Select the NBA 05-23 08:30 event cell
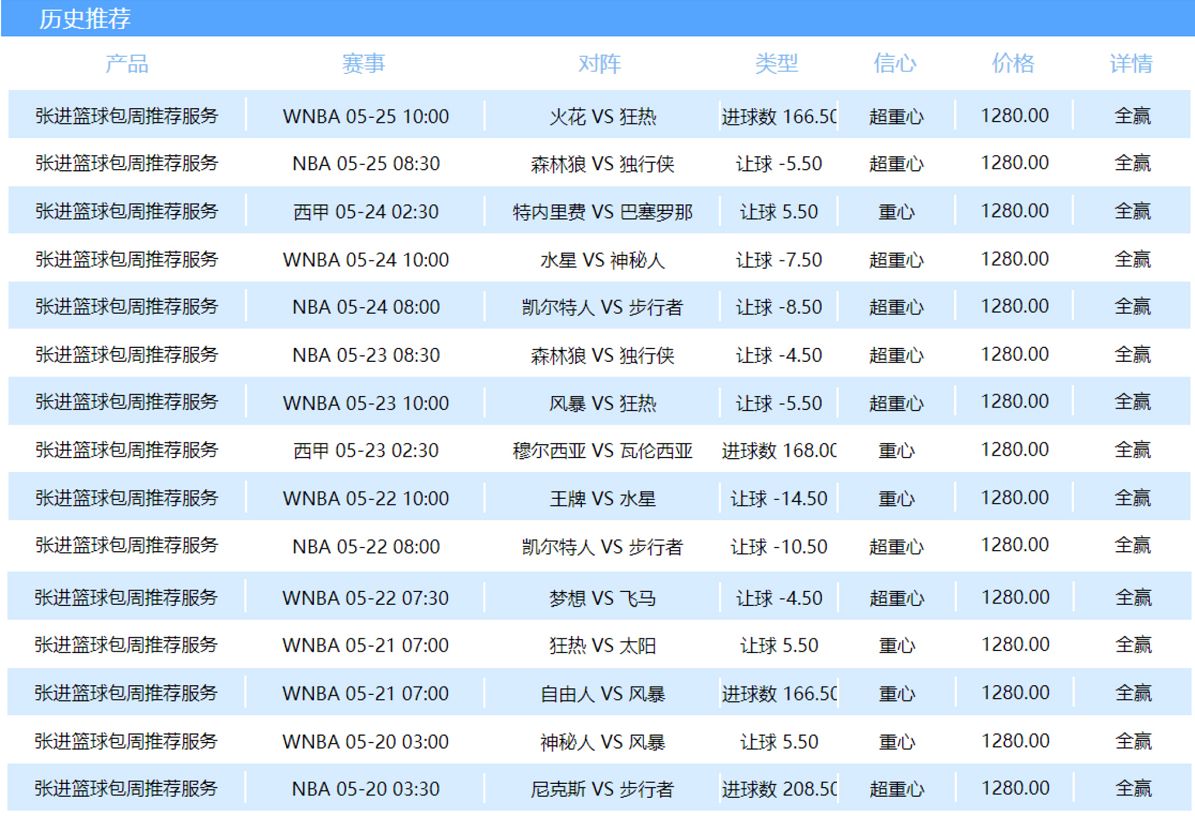 (366, 355)
